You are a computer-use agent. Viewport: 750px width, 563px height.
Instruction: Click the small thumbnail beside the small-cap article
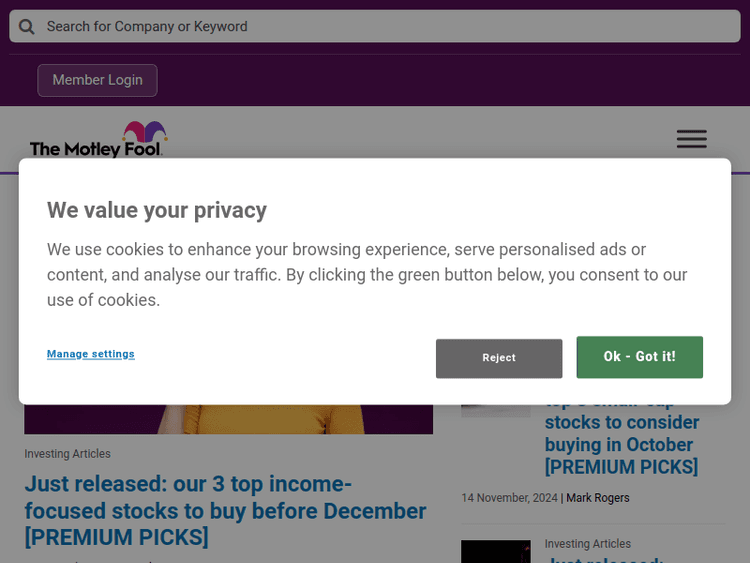point(495,410)
